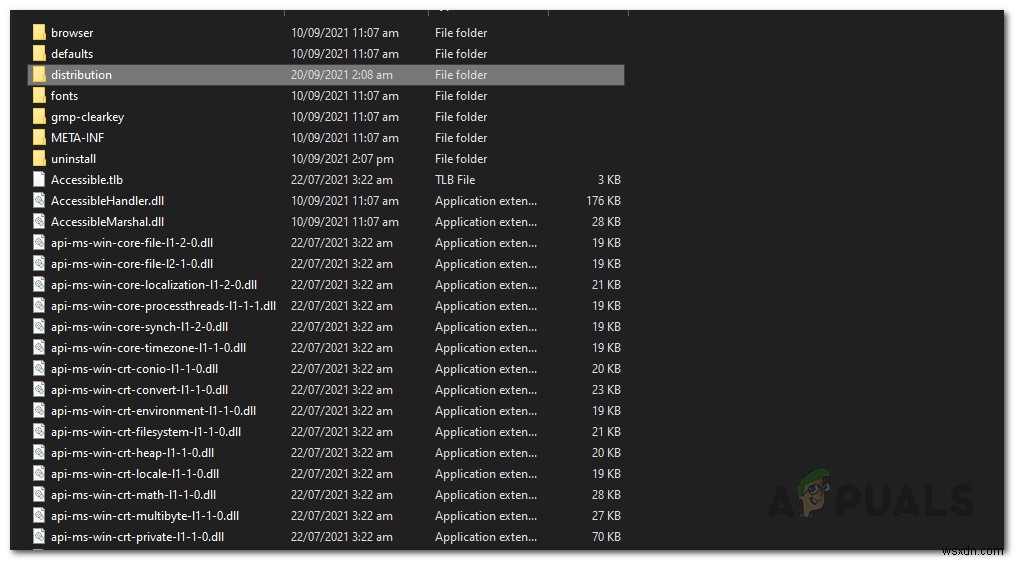1015x561 pixels.
Task: Click the 27 KB size cell
Action: (607, 516)
